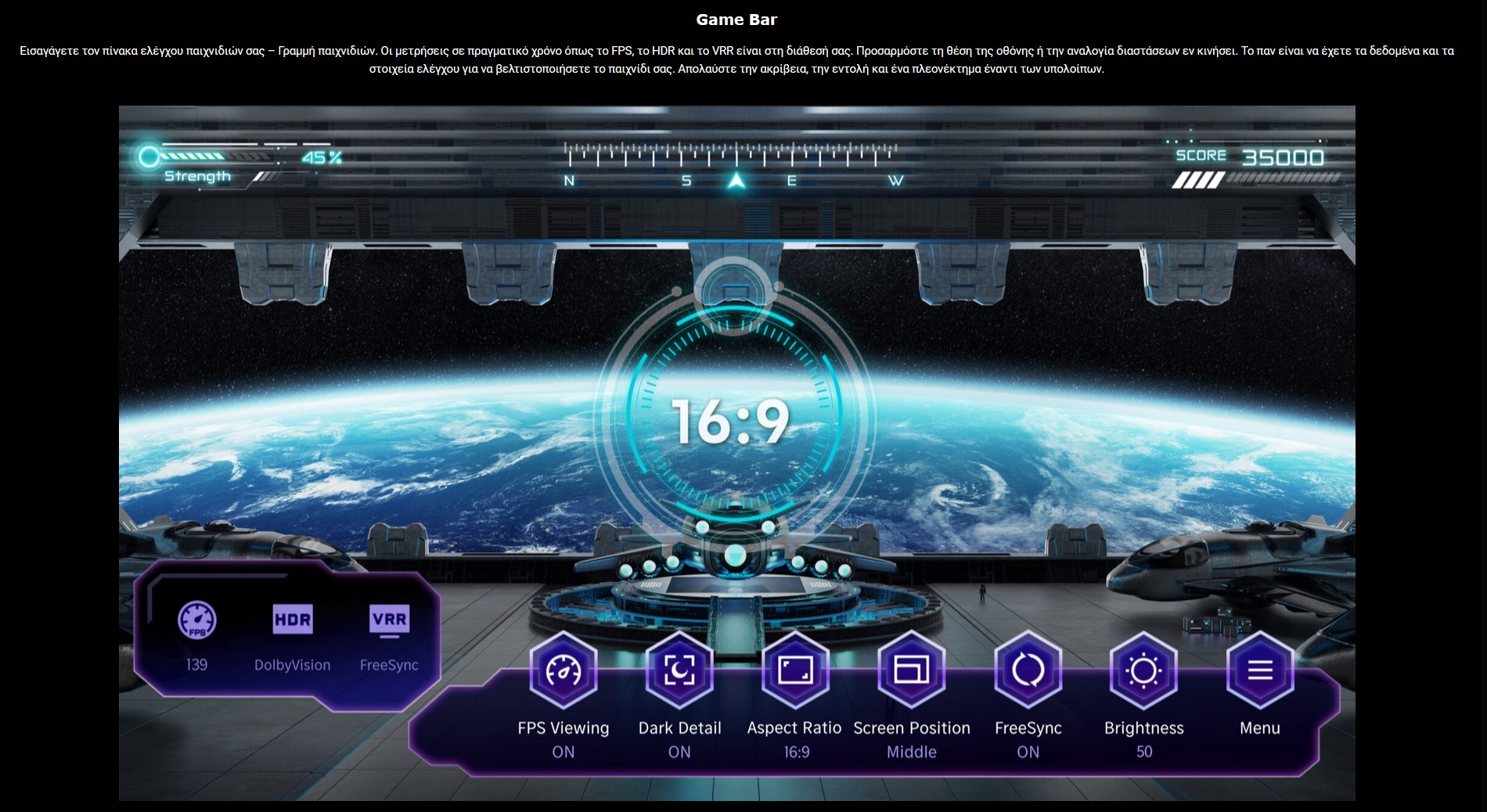
Task: Click the S compass letter
Action: [x=686, y=181]
